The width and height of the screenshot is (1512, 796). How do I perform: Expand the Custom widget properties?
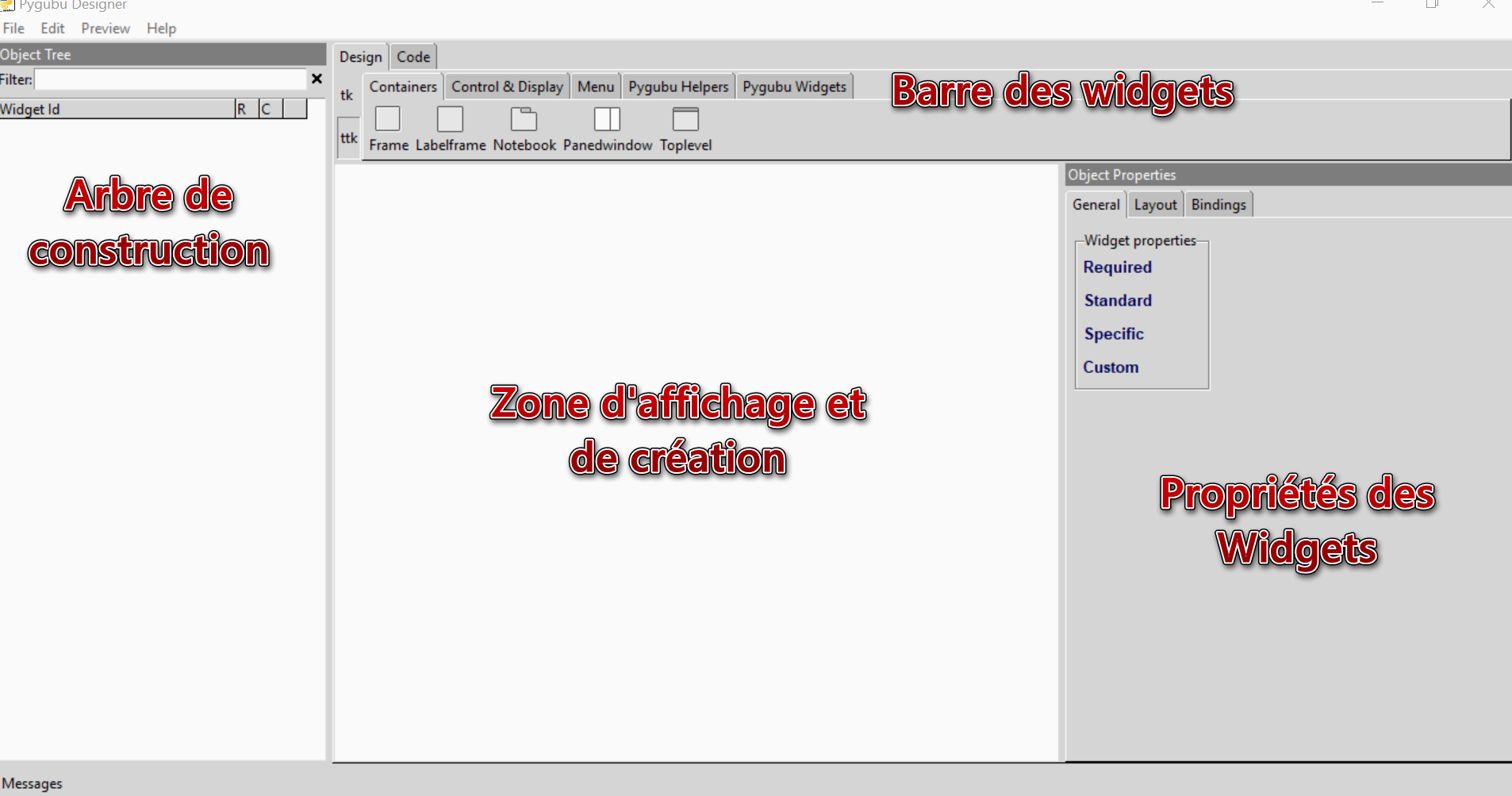[x=1111, y=367]
